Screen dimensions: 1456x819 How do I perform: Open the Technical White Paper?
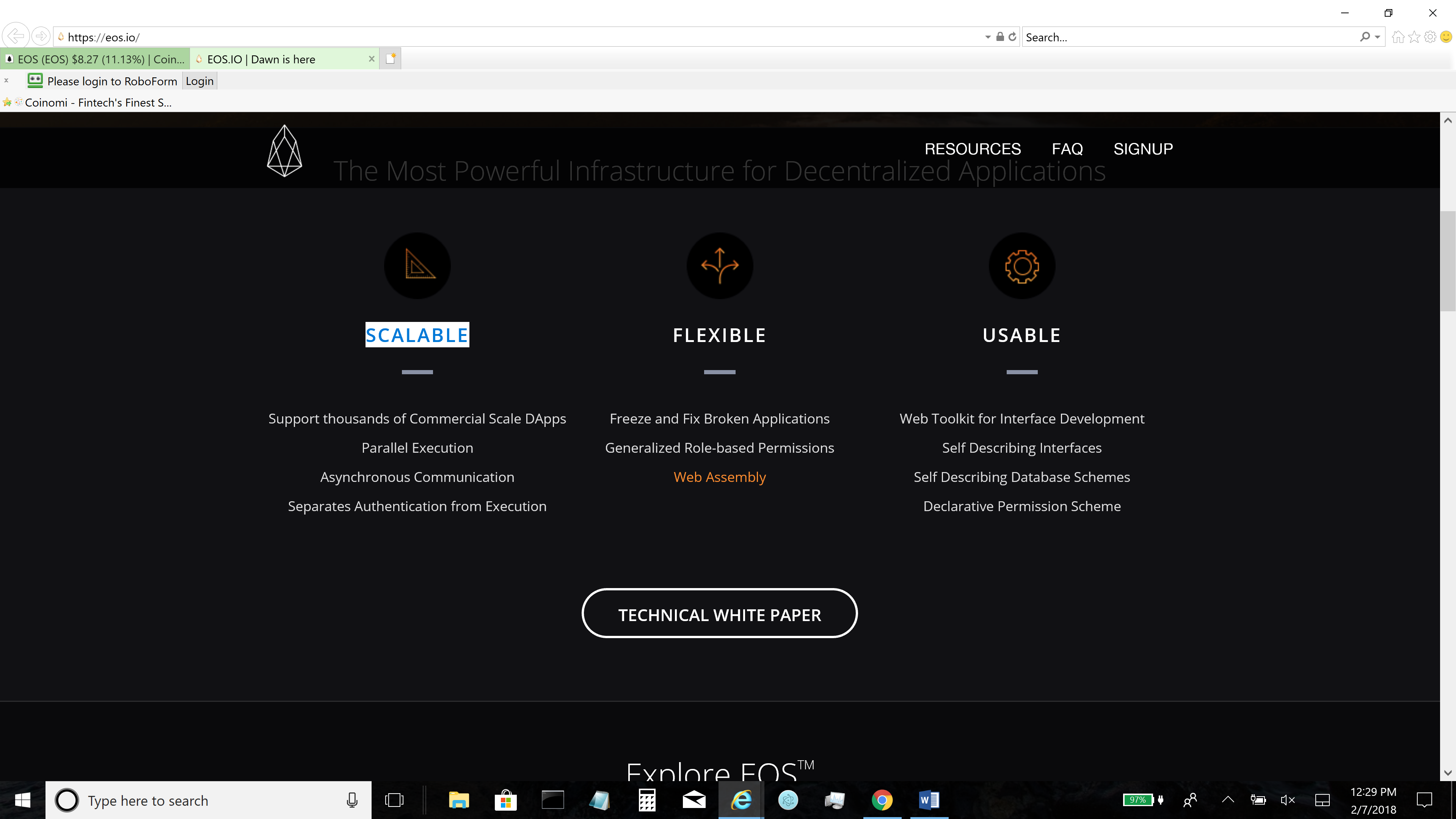(x=719, y=613)
